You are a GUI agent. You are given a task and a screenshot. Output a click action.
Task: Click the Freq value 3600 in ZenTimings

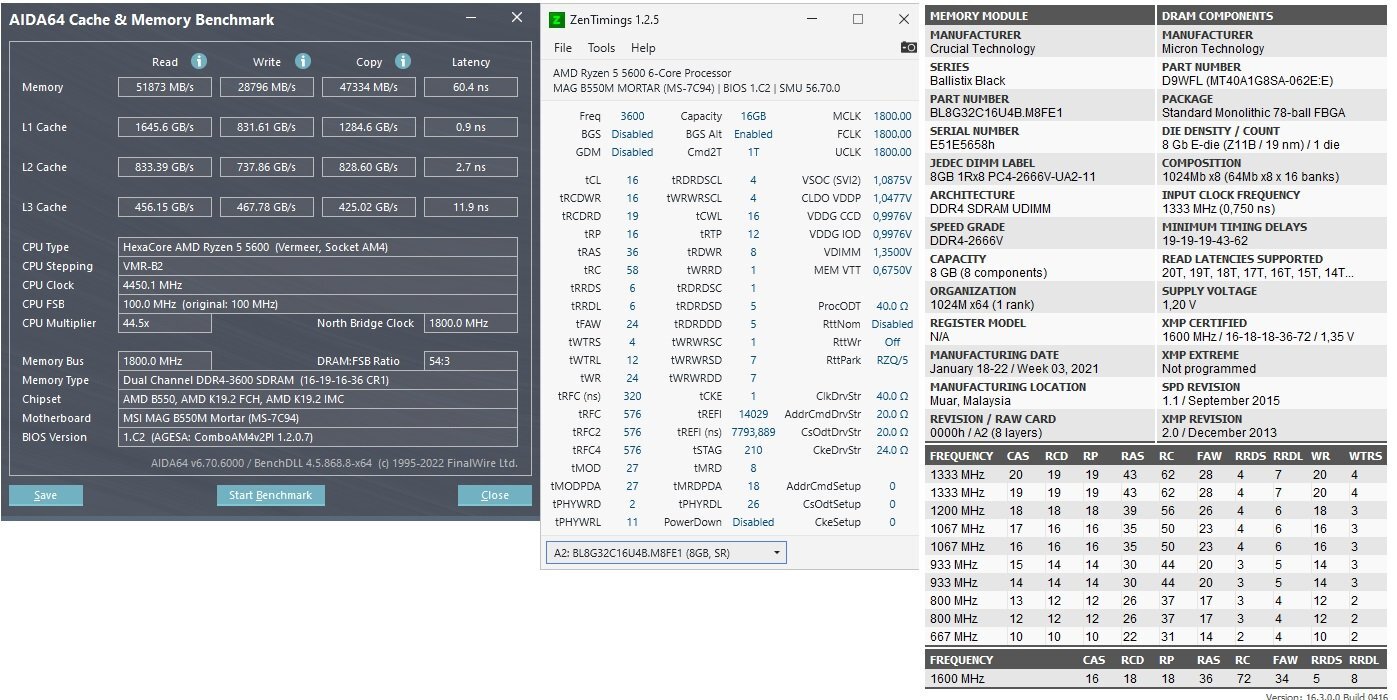(x=632, y=116)
